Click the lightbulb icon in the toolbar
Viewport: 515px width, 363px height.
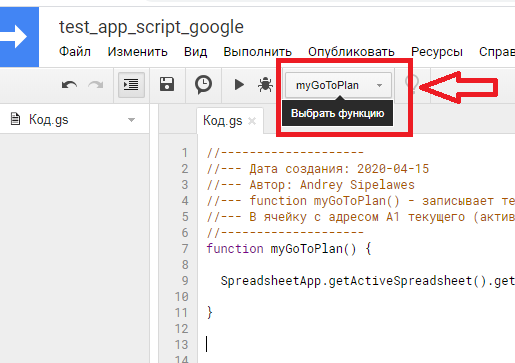412,84
